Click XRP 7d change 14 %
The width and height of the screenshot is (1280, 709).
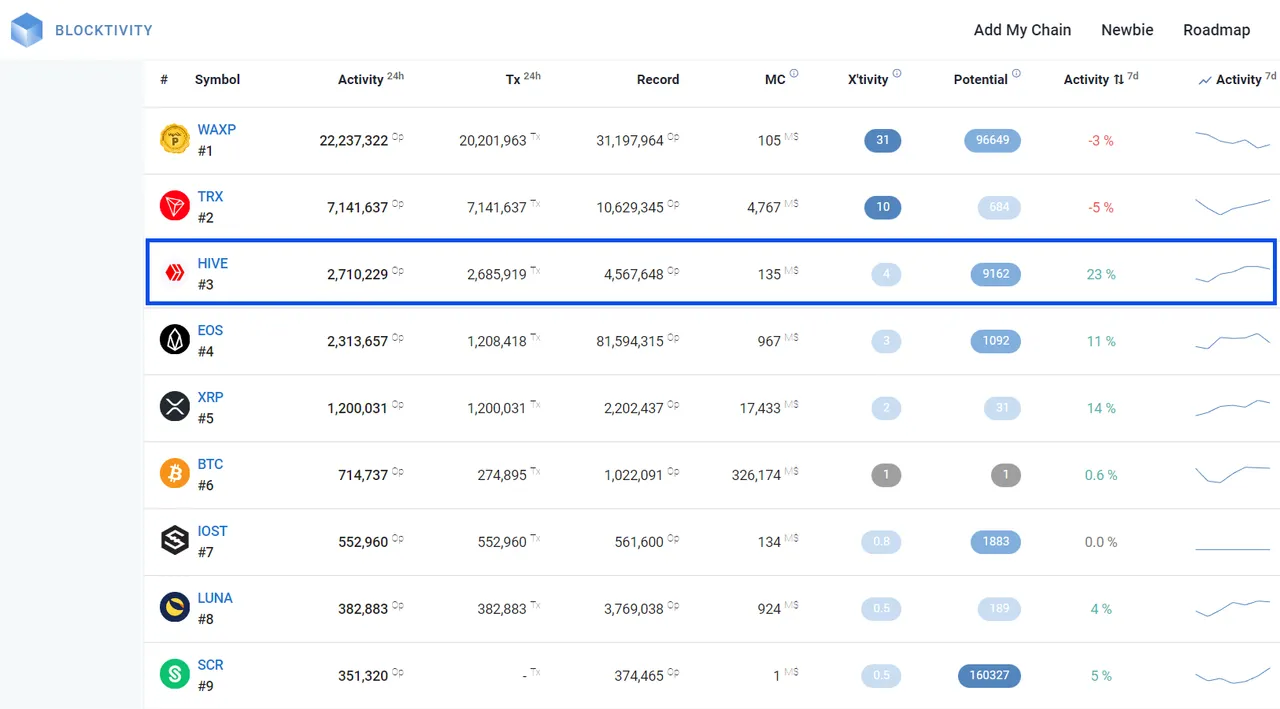[x=1101, y=408]
